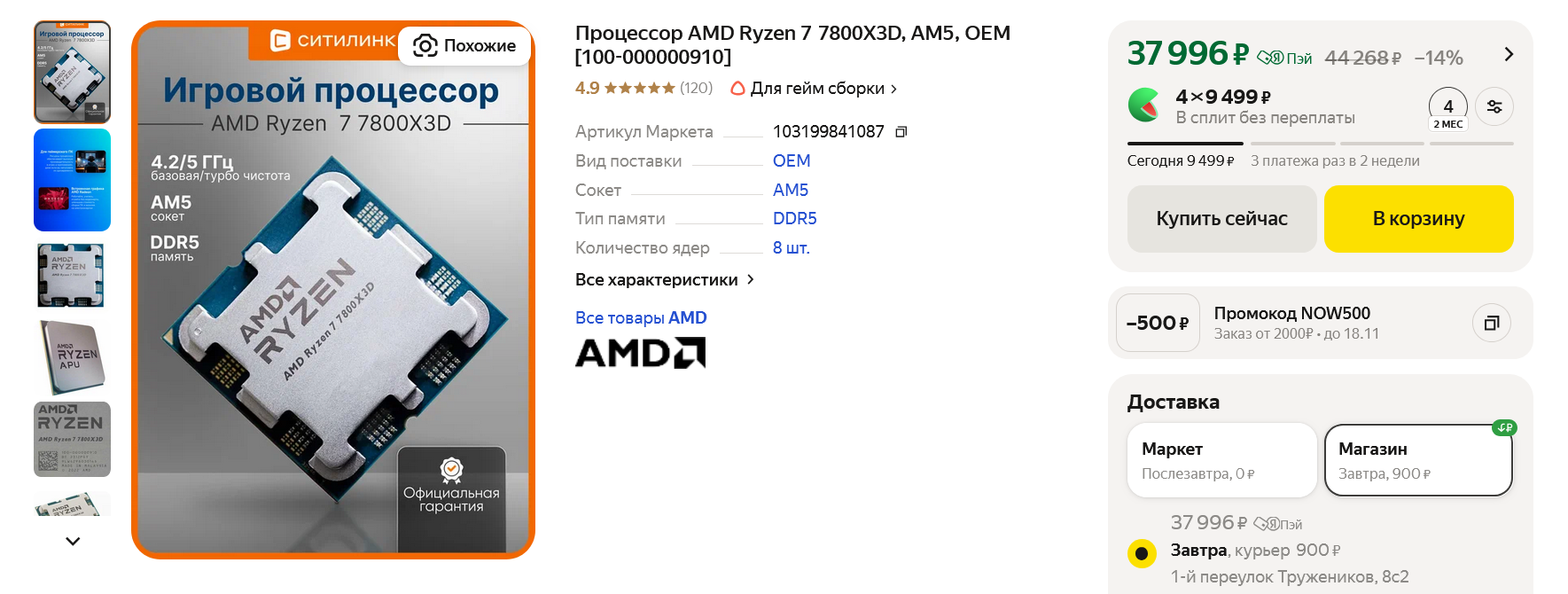
Task: Click the green Split pie icon
Action: [x=1144, y=105]
